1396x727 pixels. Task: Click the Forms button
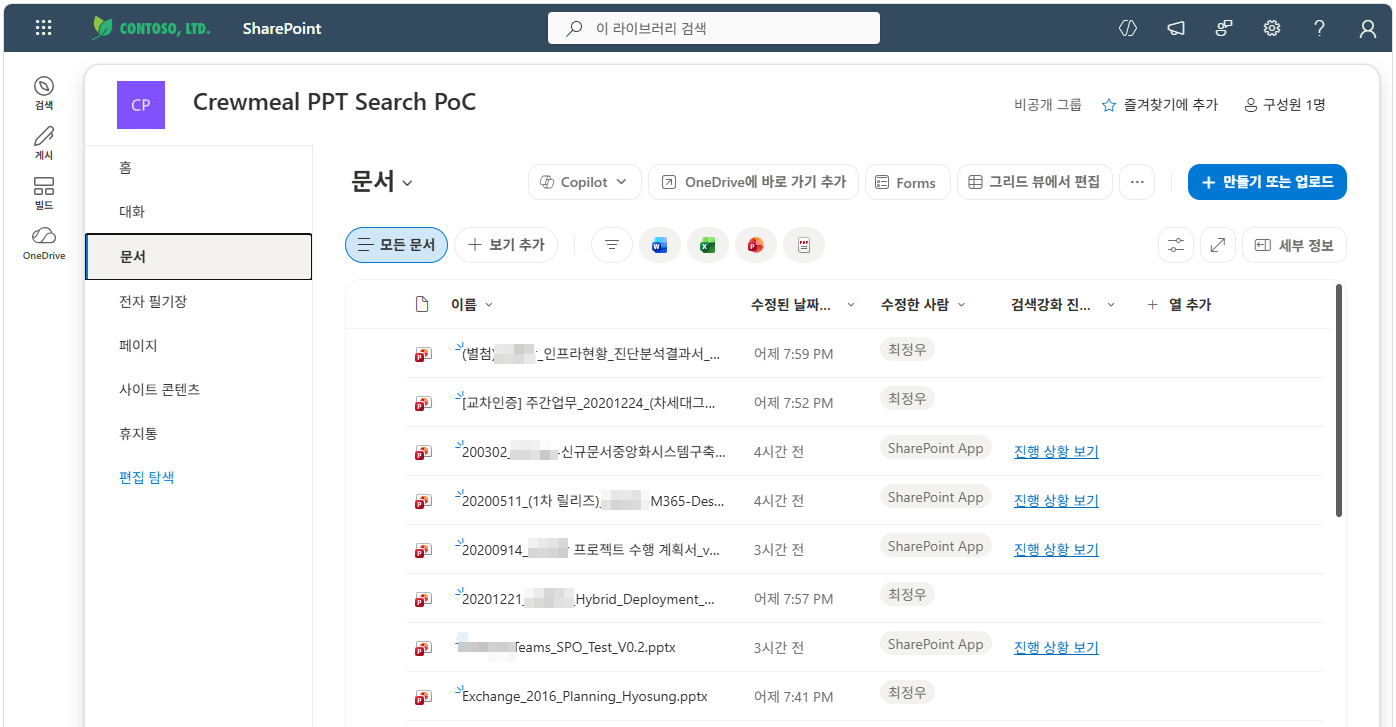click(x=907, y=182)
